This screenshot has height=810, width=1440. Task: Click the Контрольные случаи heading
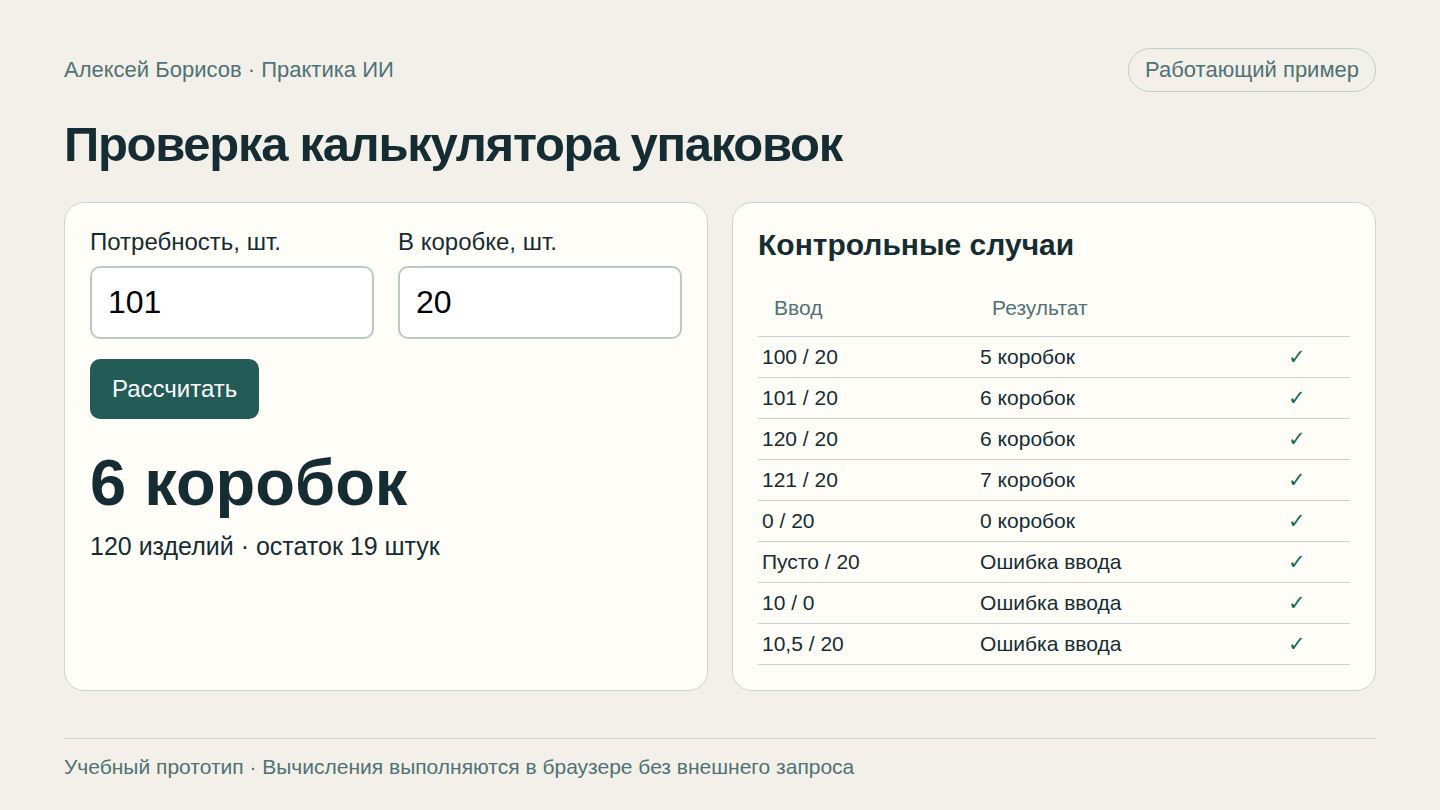click(x=916, y=245)
